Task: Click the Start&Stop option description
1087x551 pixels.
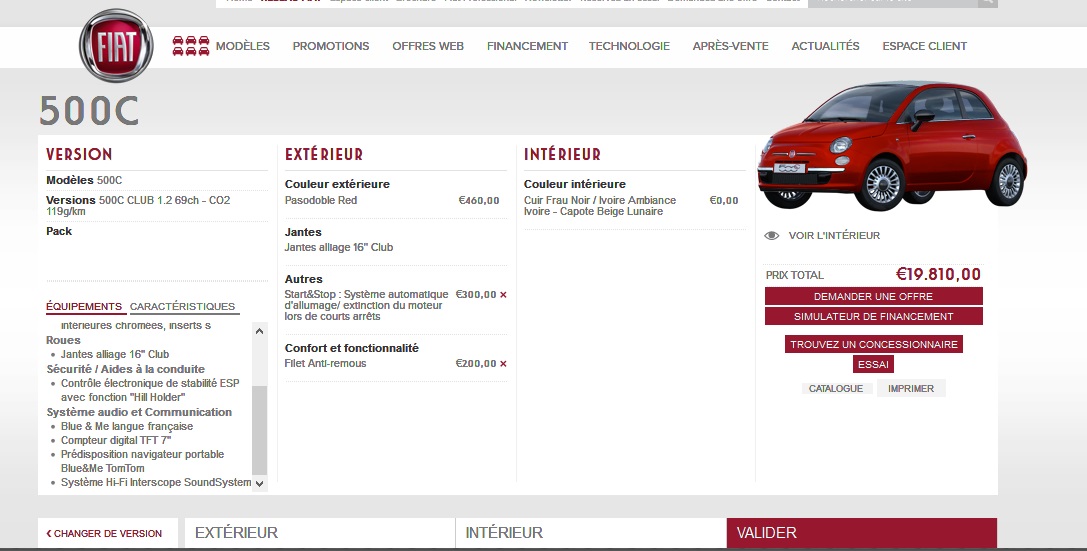Action: coord(367,306)
